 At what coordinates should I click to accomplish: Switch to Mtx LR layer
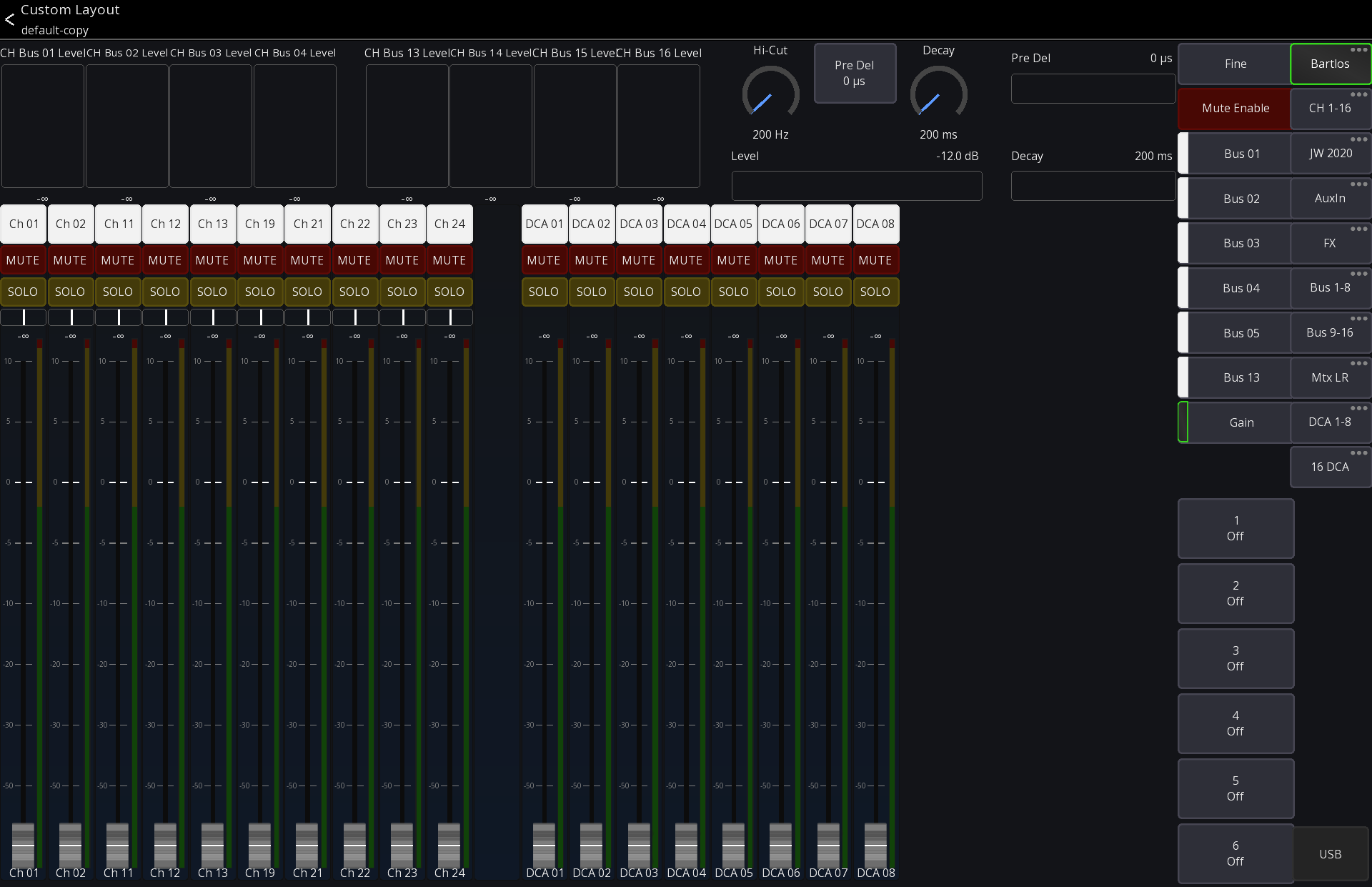[1330, 377]
